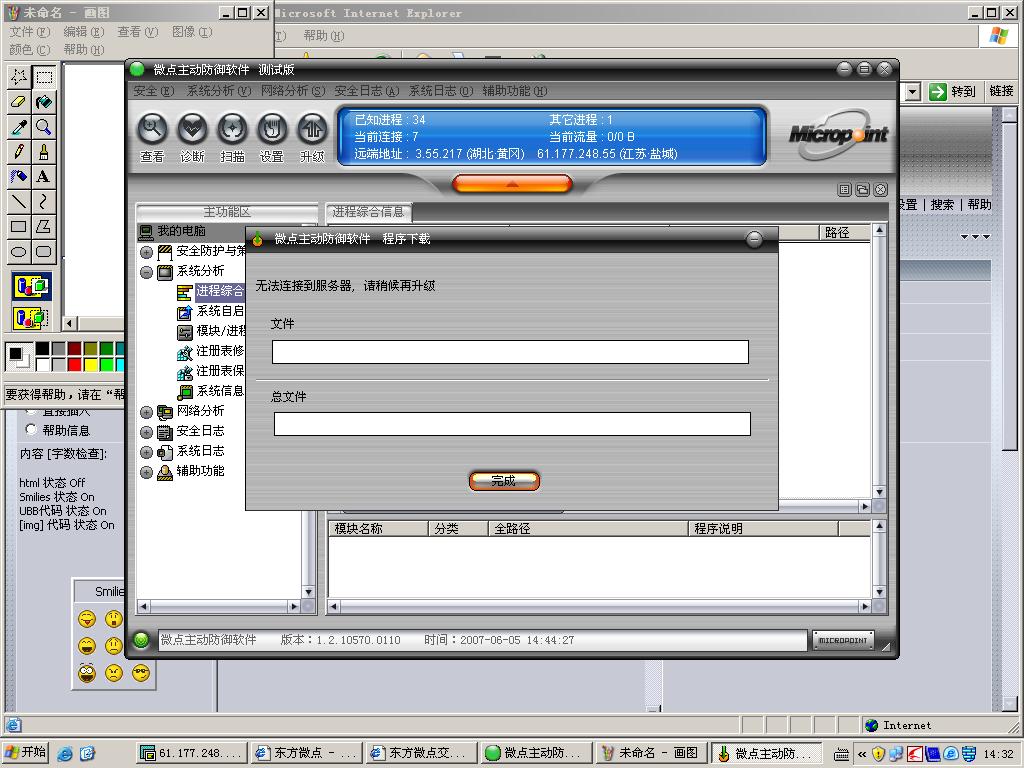
Task: Click the 查看 magnifier icon in Micropoint toolbar
Action: (x=152, y=129)
